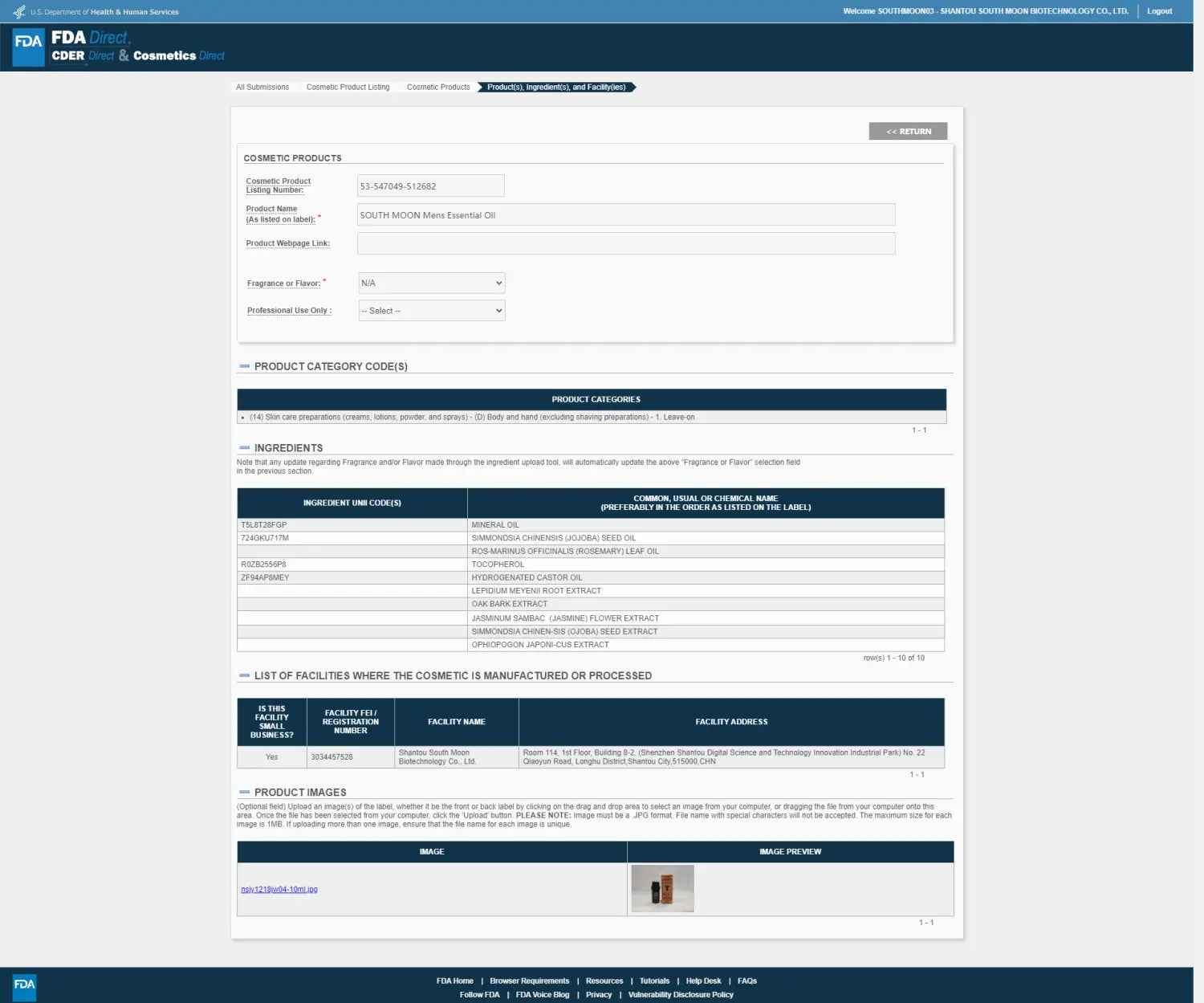Open Cosmetic Products breadcrumb

point(438,87)
